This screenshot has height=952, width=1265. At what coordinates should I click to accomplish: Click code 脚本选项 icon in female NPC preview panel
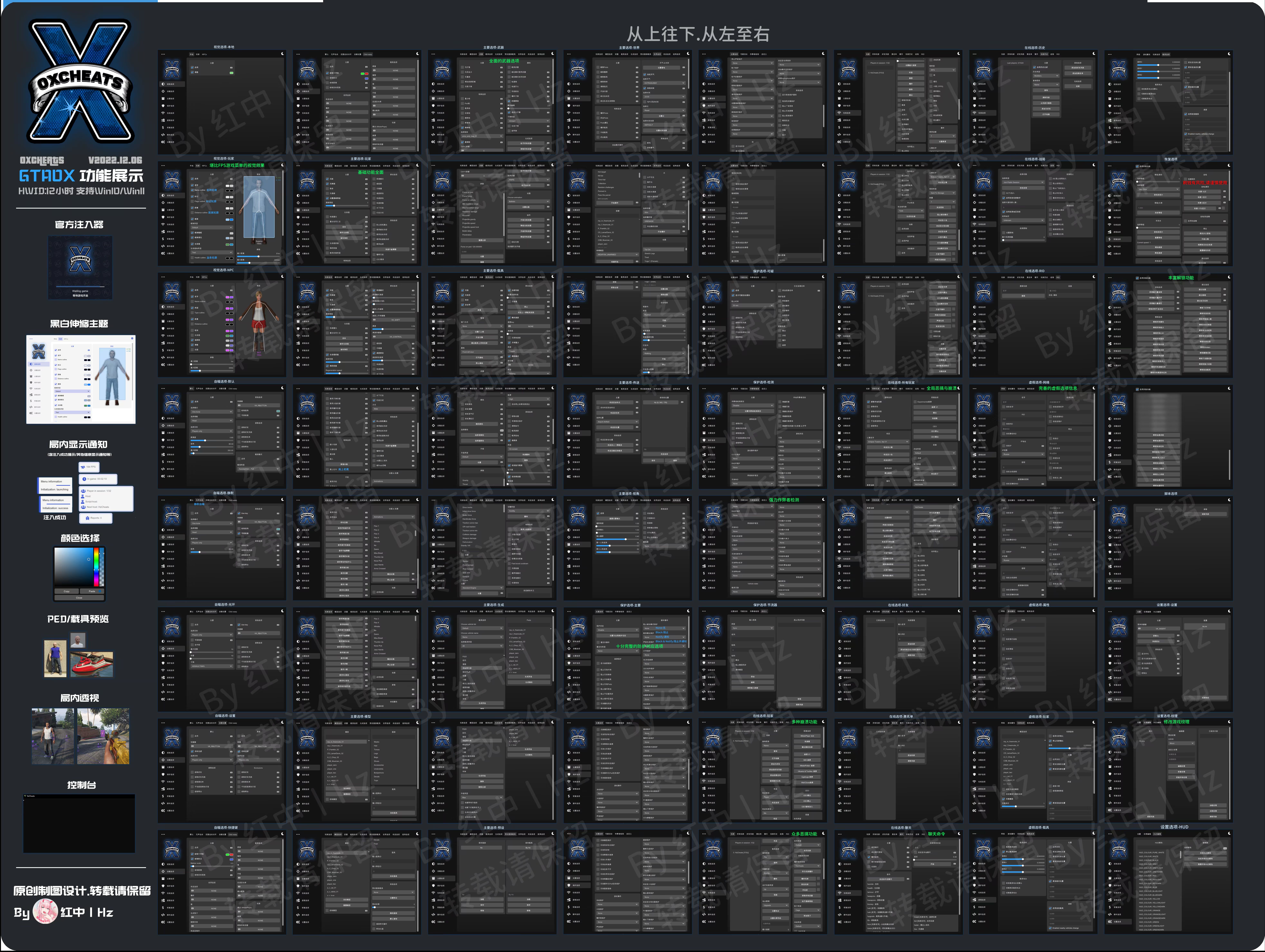point(163,358)
